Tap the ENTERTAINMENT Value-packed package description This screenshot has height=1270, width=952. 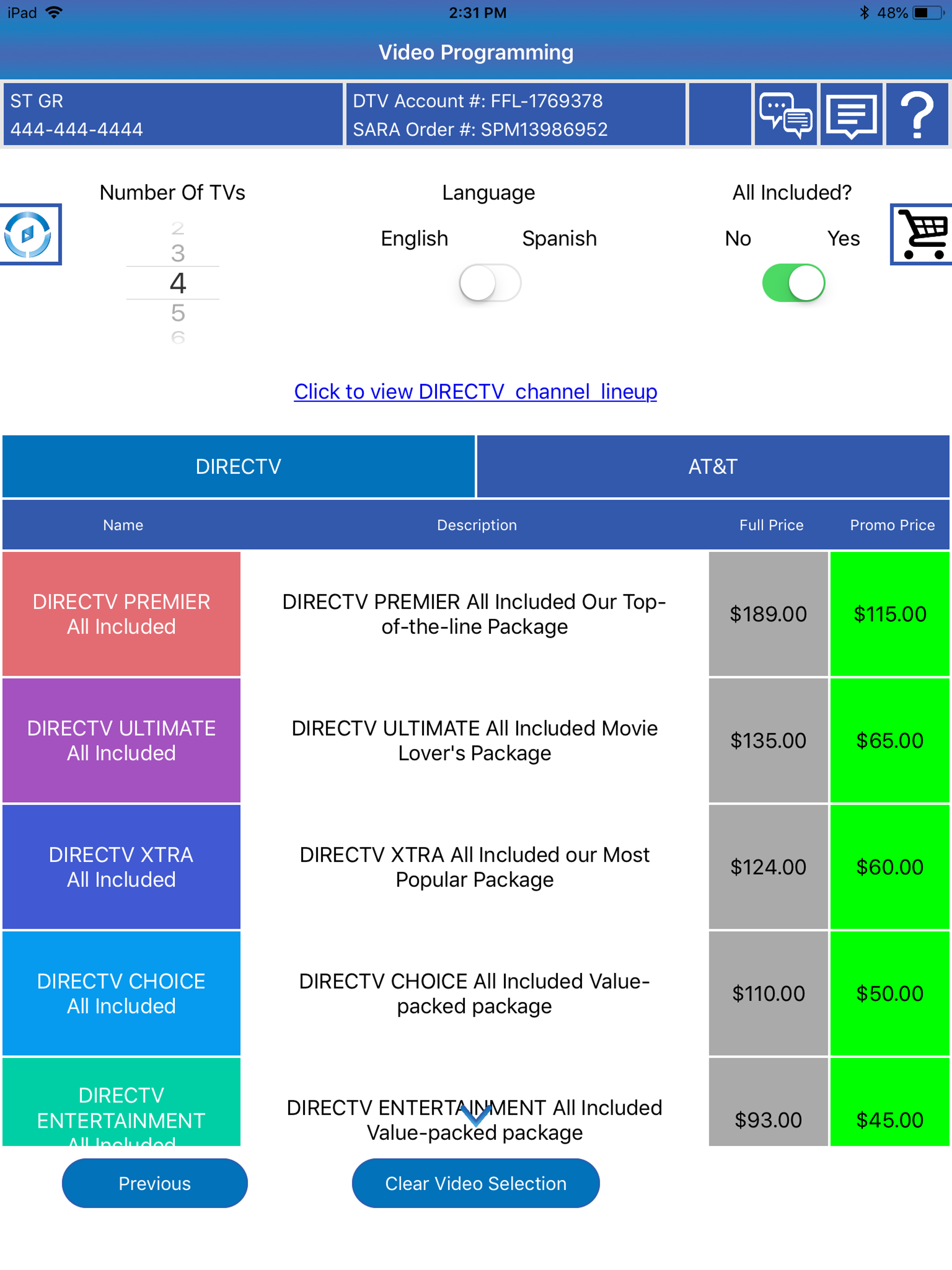click(x=474, y=1119)
